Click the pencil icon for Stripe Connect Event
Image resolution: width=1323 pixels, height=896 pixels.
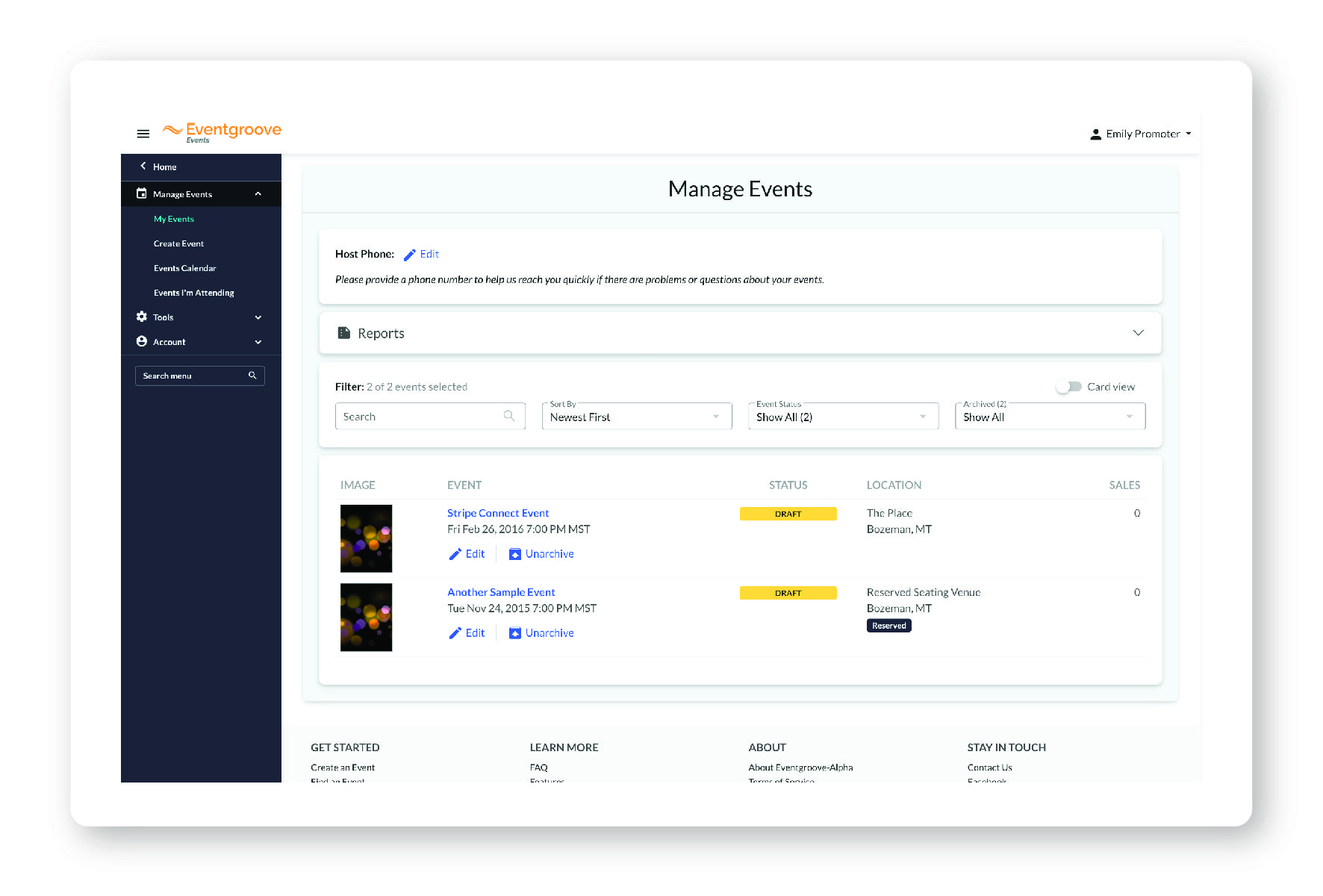click(x=455, y=554)
